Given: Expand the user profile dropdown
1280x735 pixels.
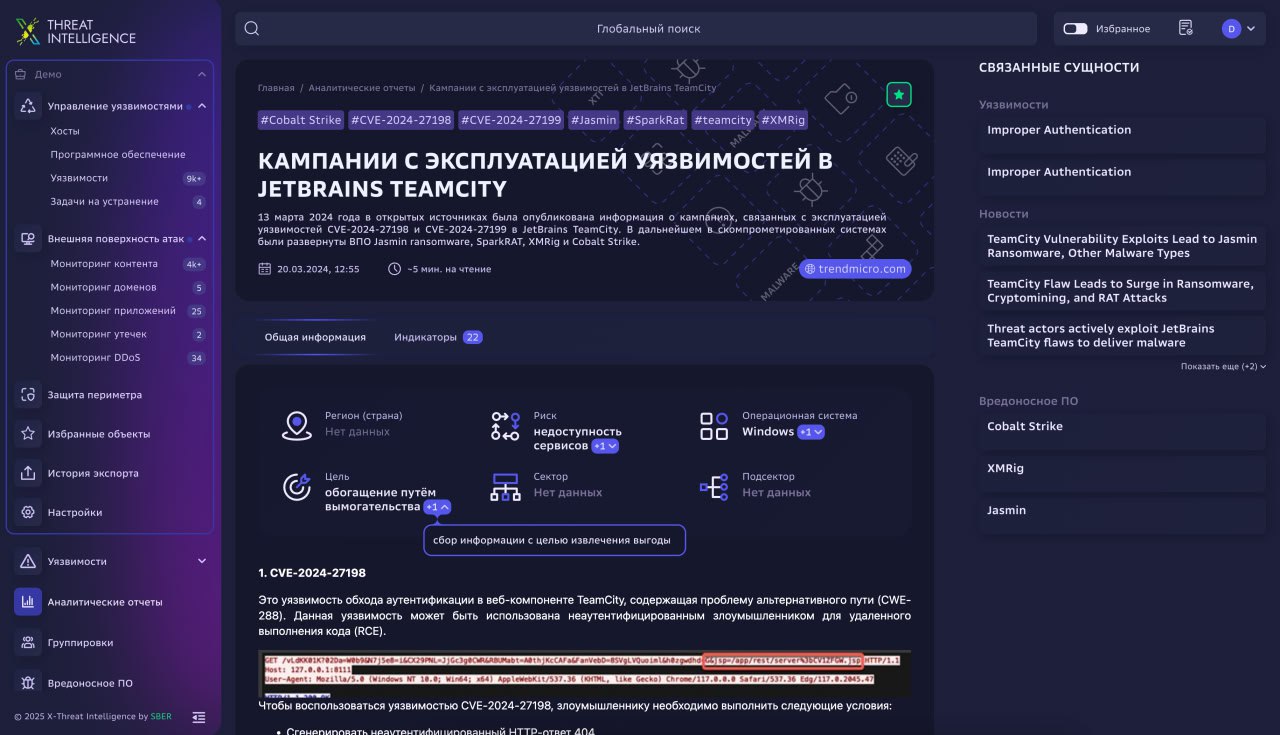Looking at the screenshot, I should (1238, 29).
